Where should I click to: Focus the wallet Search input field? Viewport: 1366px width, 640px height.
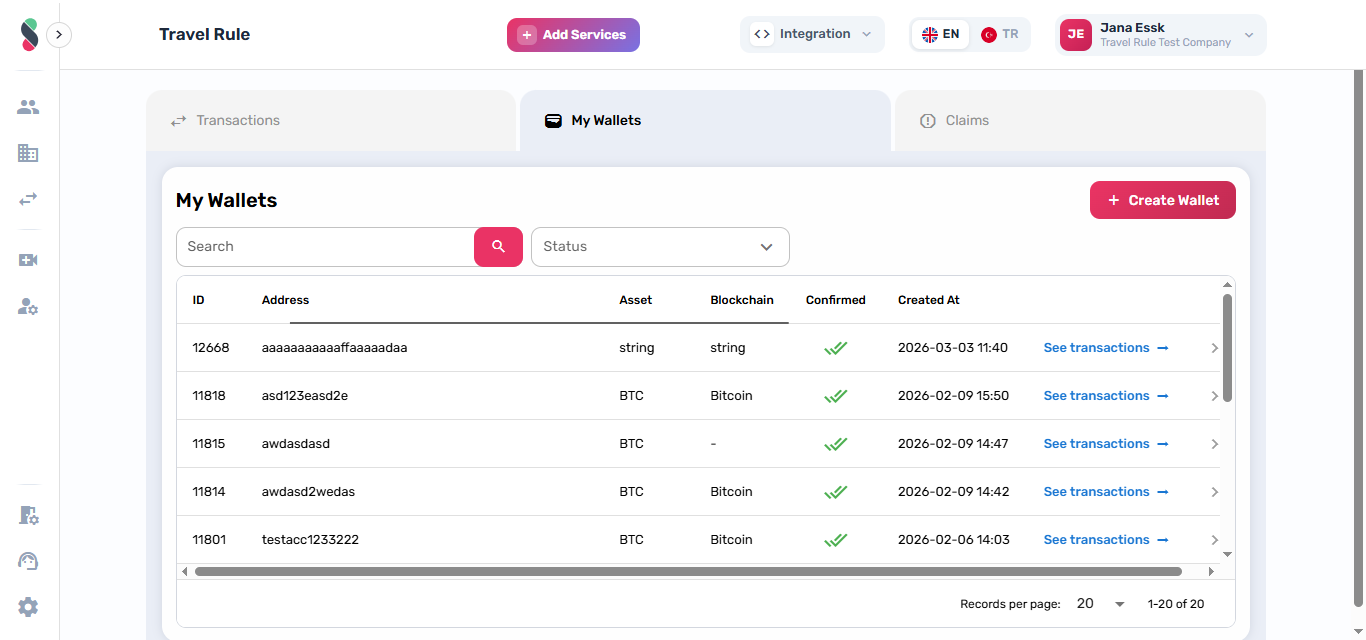325,247
